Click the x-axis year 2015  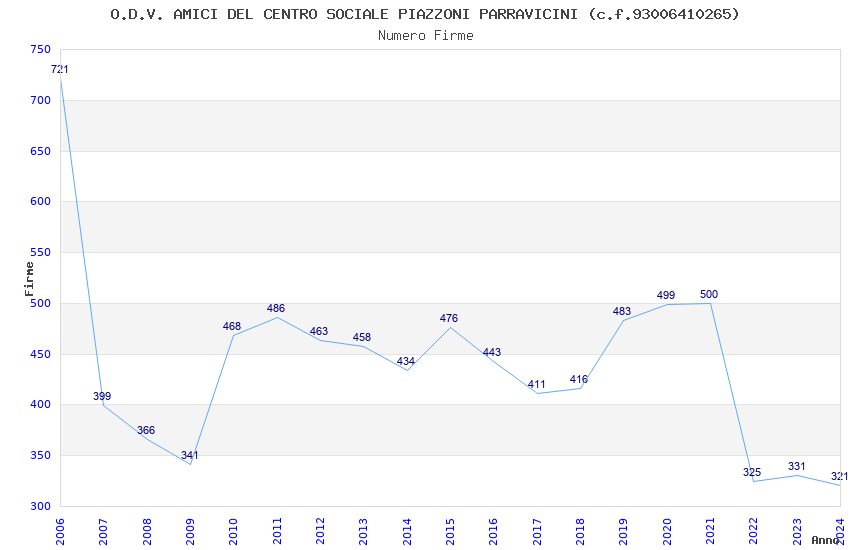[x=450, y=531]
